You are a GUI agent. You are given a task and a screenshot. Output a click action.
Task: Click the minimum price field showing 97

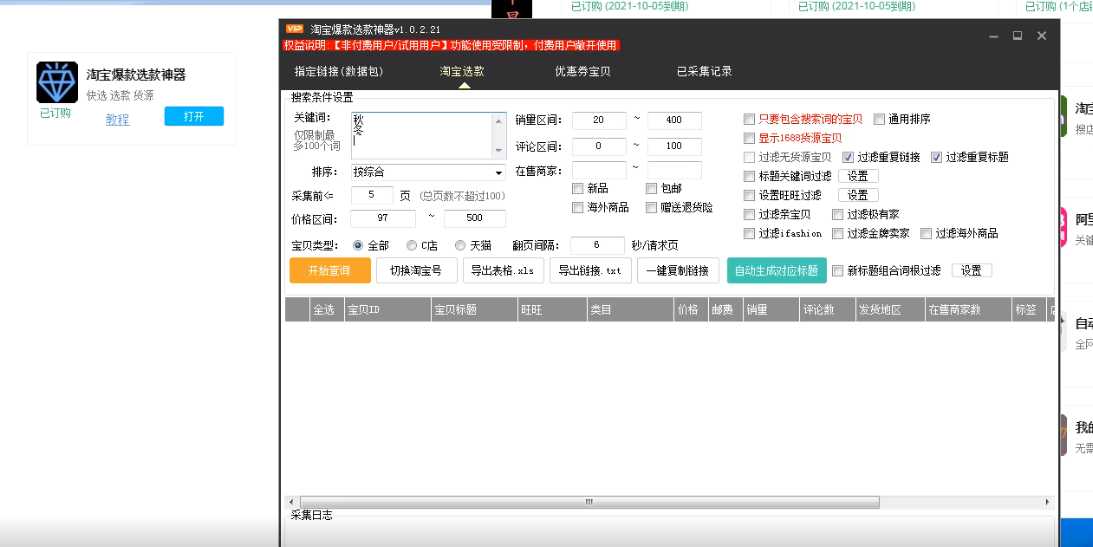point(383,218)
